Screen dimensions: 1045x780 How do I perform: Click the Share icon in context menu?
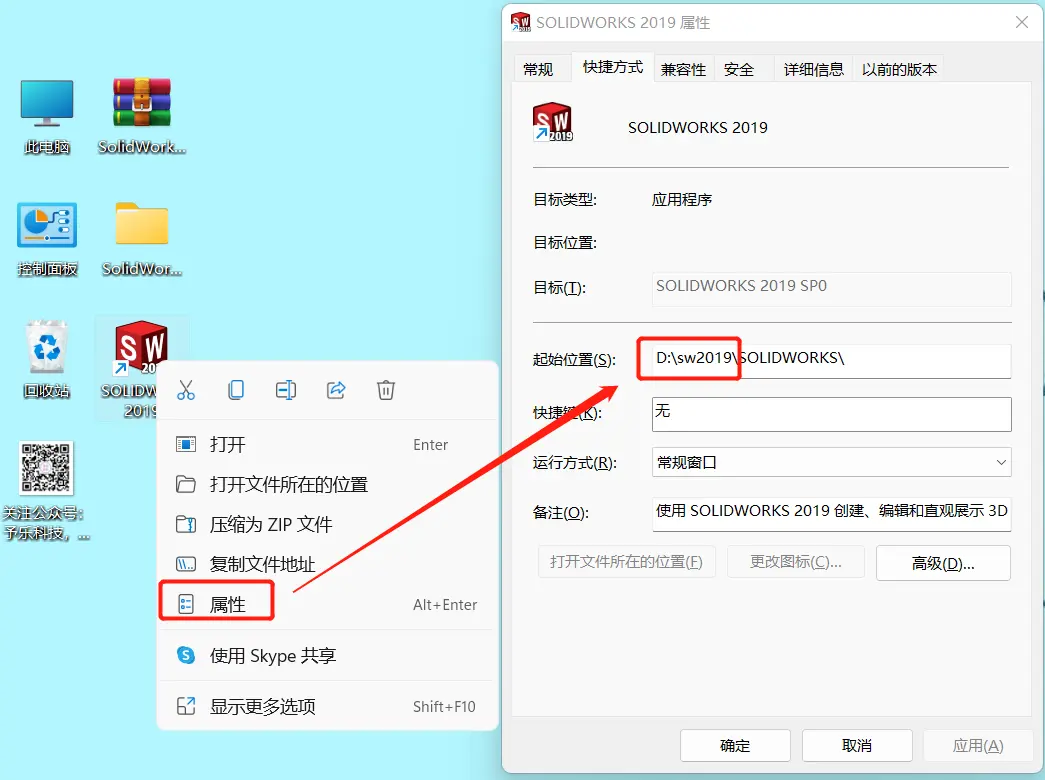point(336,390)
